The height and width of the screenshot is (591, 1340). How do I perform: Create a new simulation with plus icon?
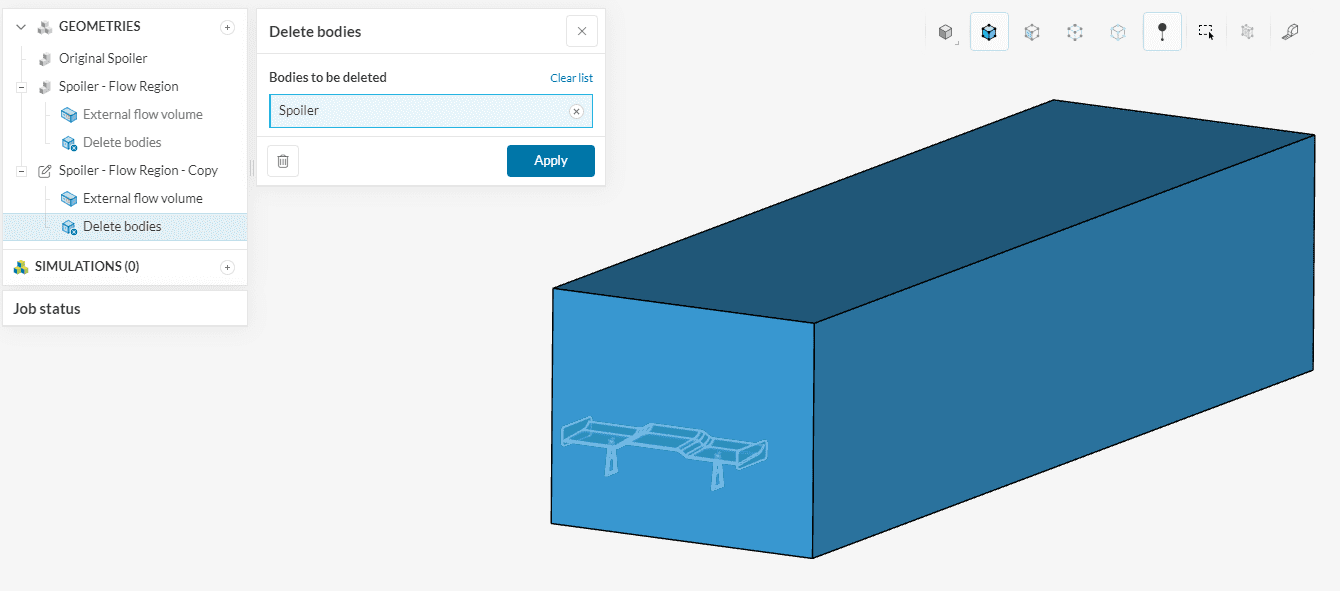pos(227,267)
